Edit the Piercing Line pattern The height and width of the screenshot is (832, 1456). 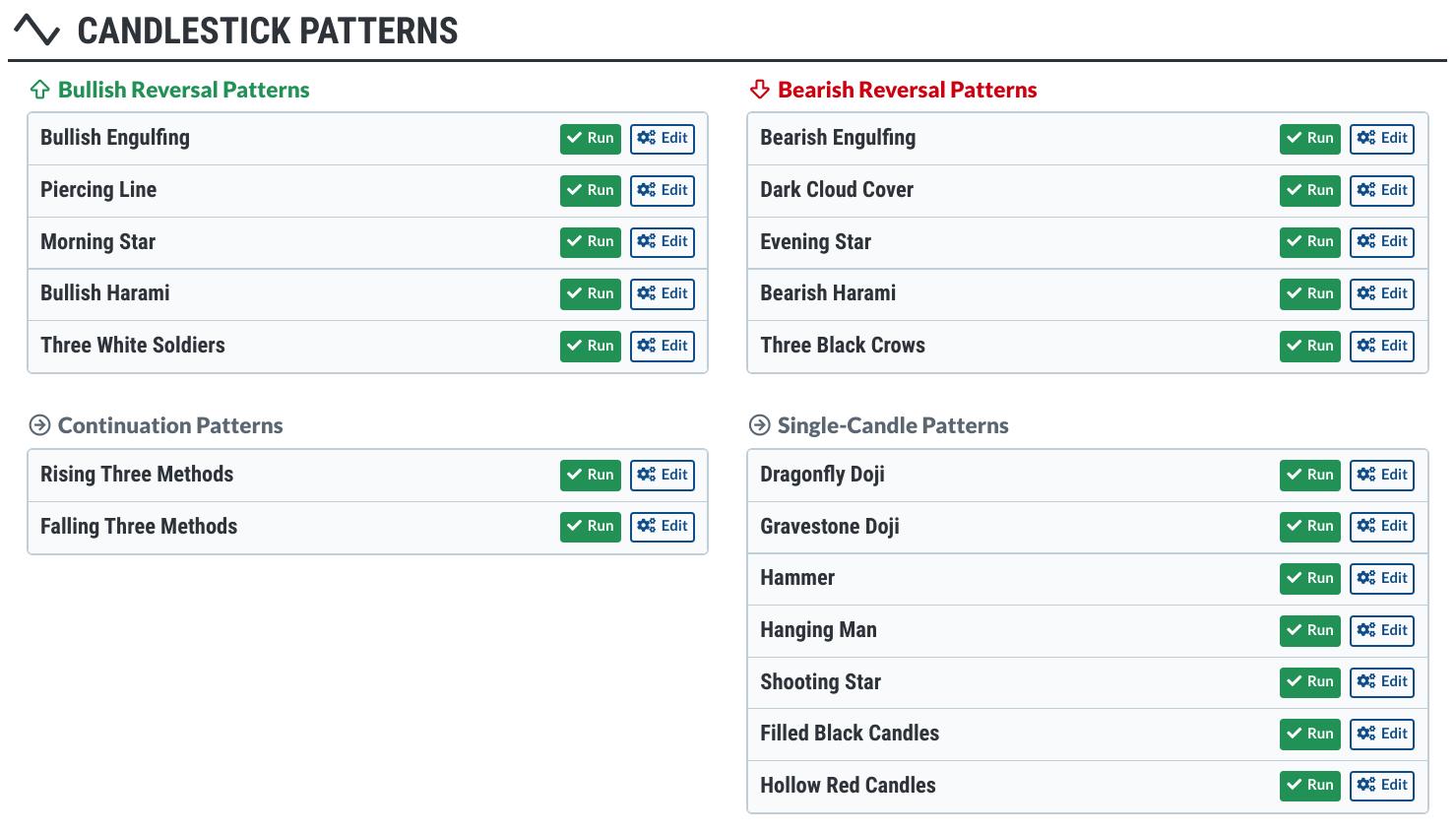tap(663, 190)
